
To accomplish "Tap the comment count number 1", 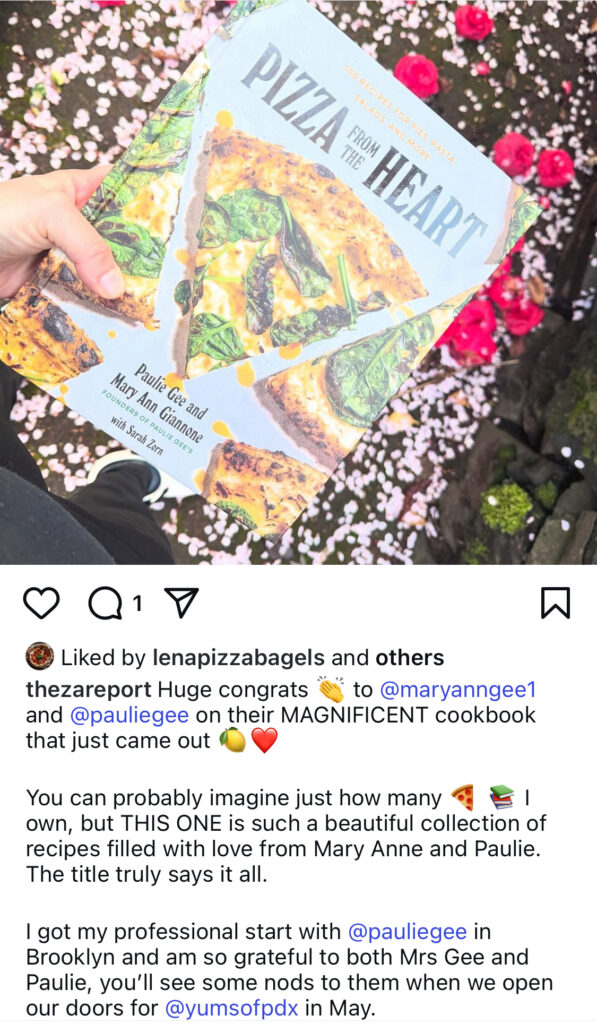I will coord(137,604).
